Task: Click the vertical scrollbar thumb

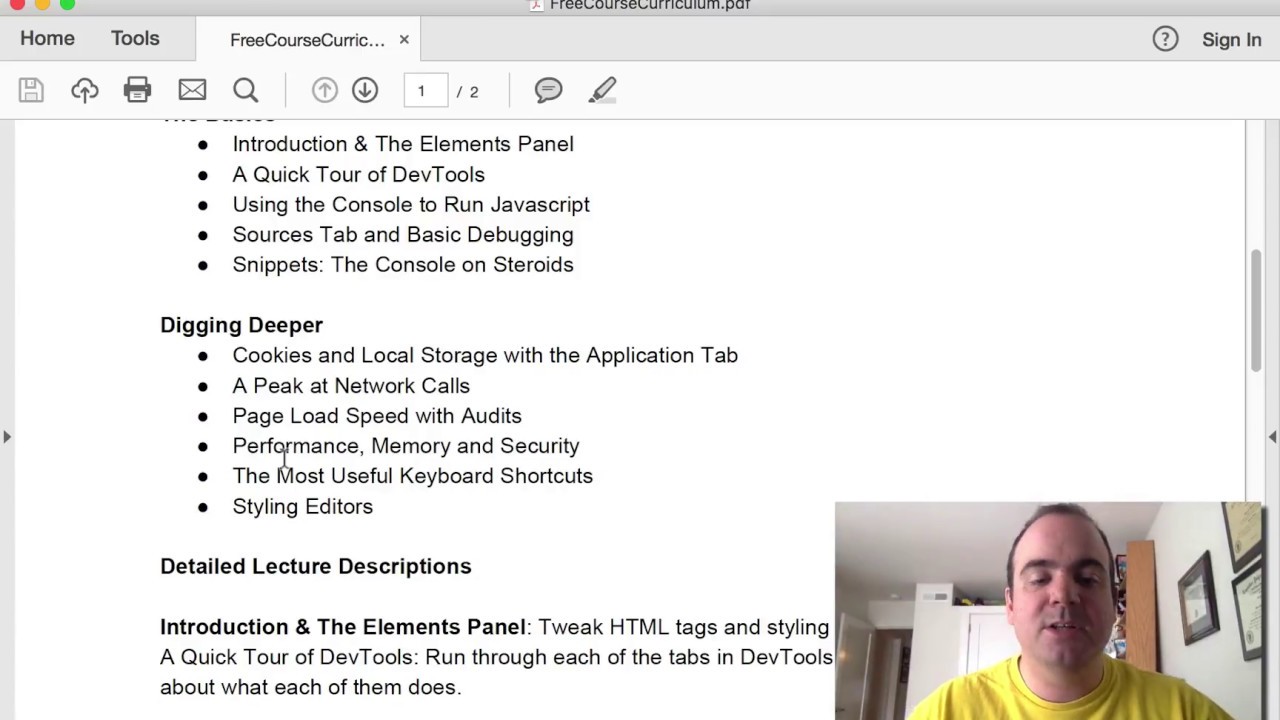Action: [x=1256, y=311]
